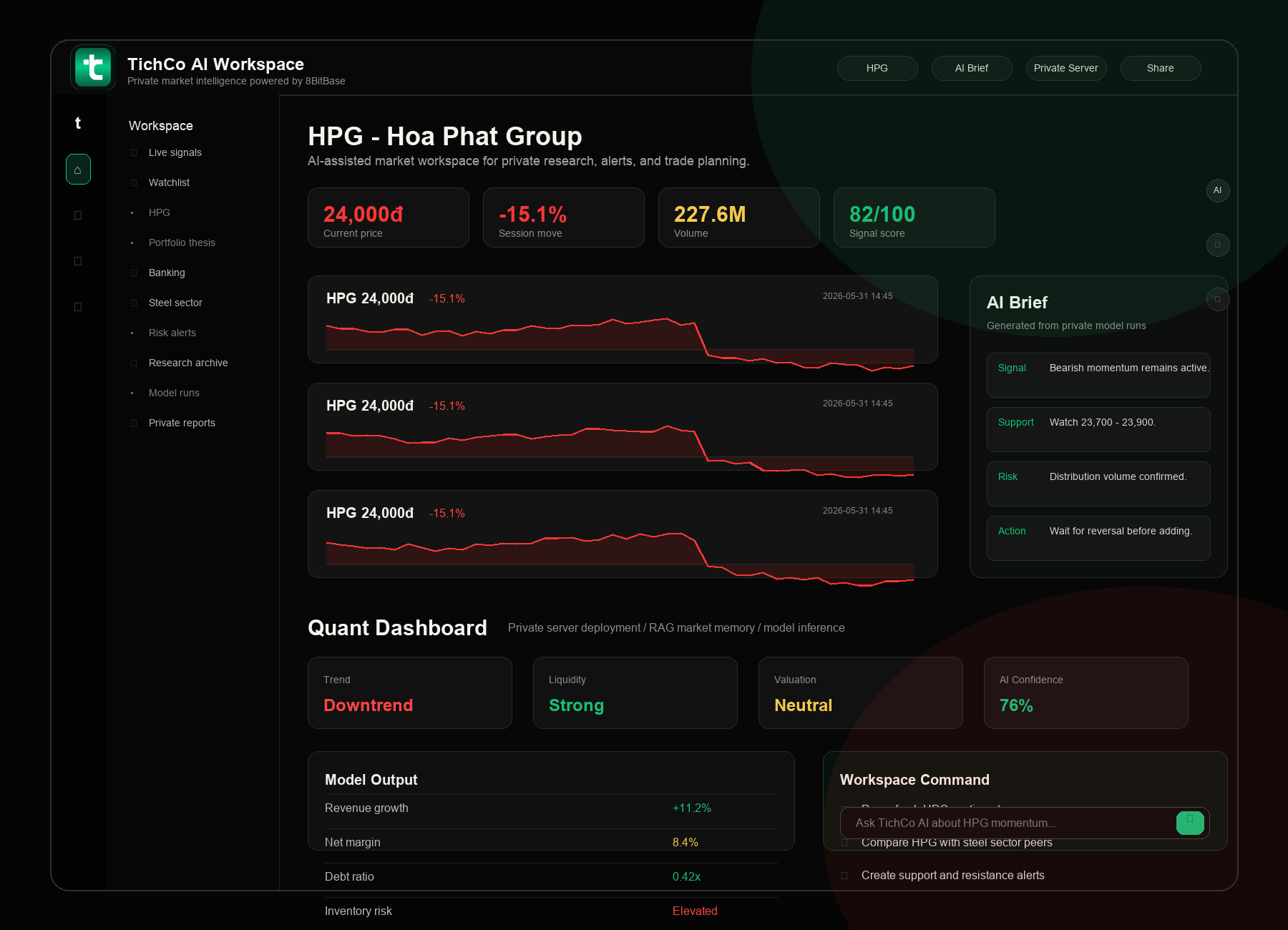1288x930 pixels.
Task: Click the green send button in command box
Action: [x=1190, y=823]
